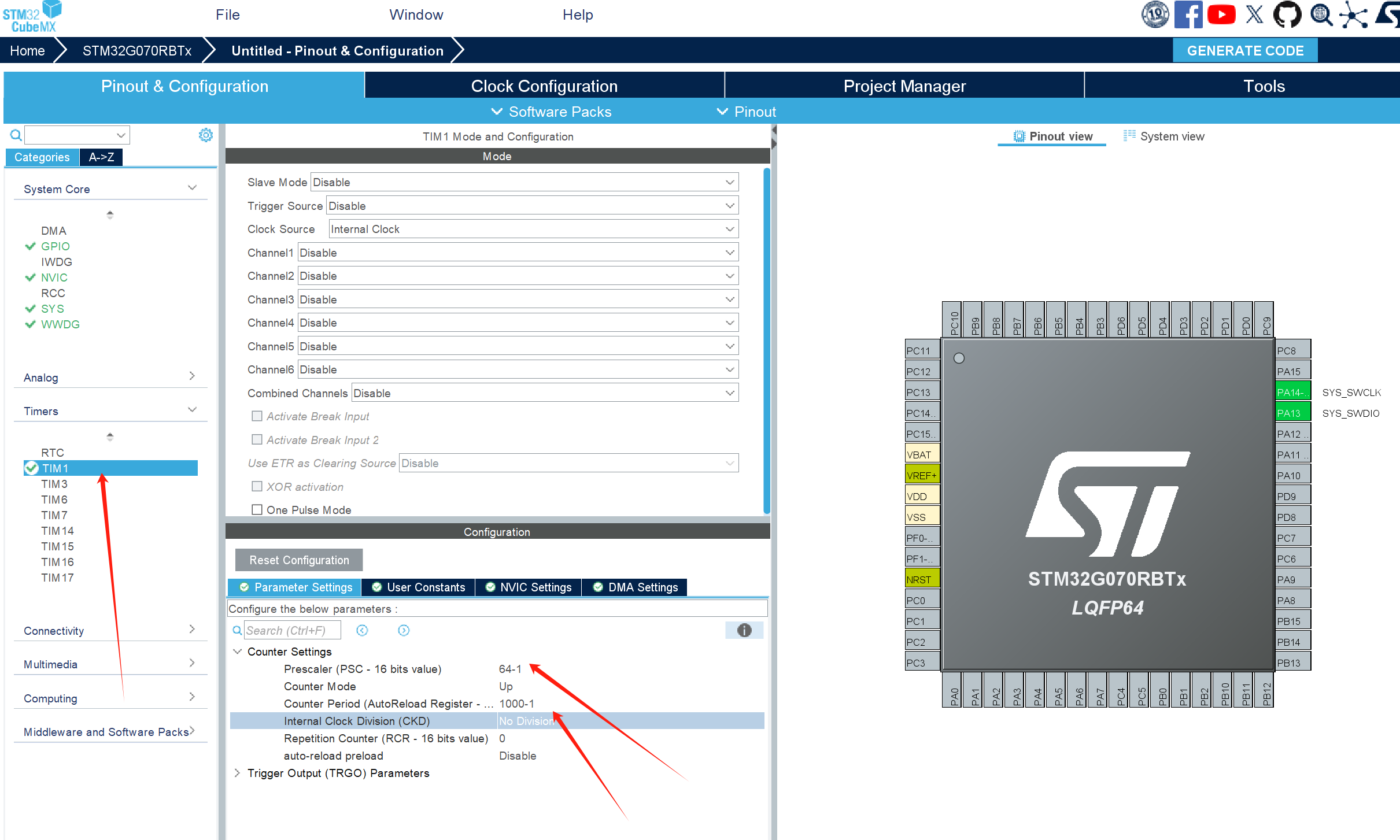Click the X social icon
Viewport: 1400px width, 840px height.
(1254, 14)
